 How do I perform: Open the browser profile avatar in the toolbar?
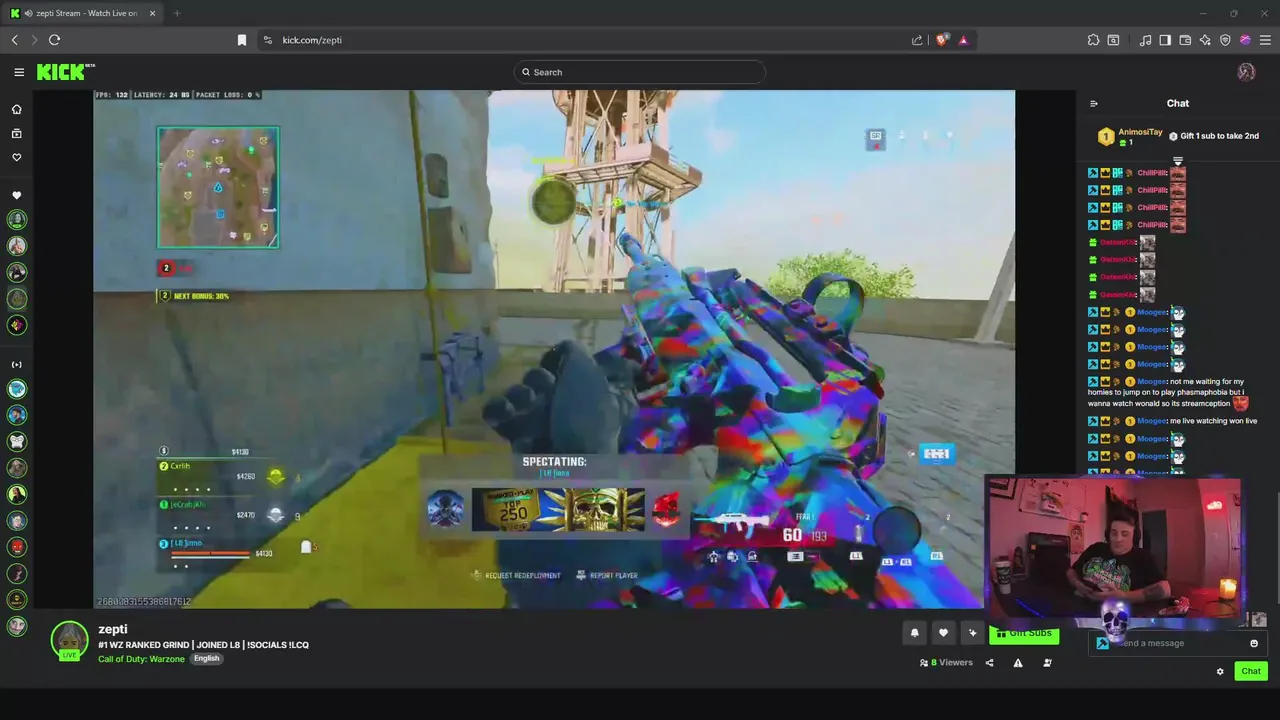tap(1245, 40)
